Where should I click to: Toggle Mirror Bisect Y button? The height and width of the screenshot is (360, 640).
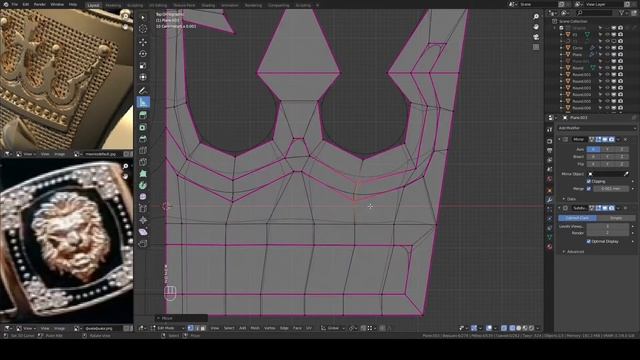point(607,156)
